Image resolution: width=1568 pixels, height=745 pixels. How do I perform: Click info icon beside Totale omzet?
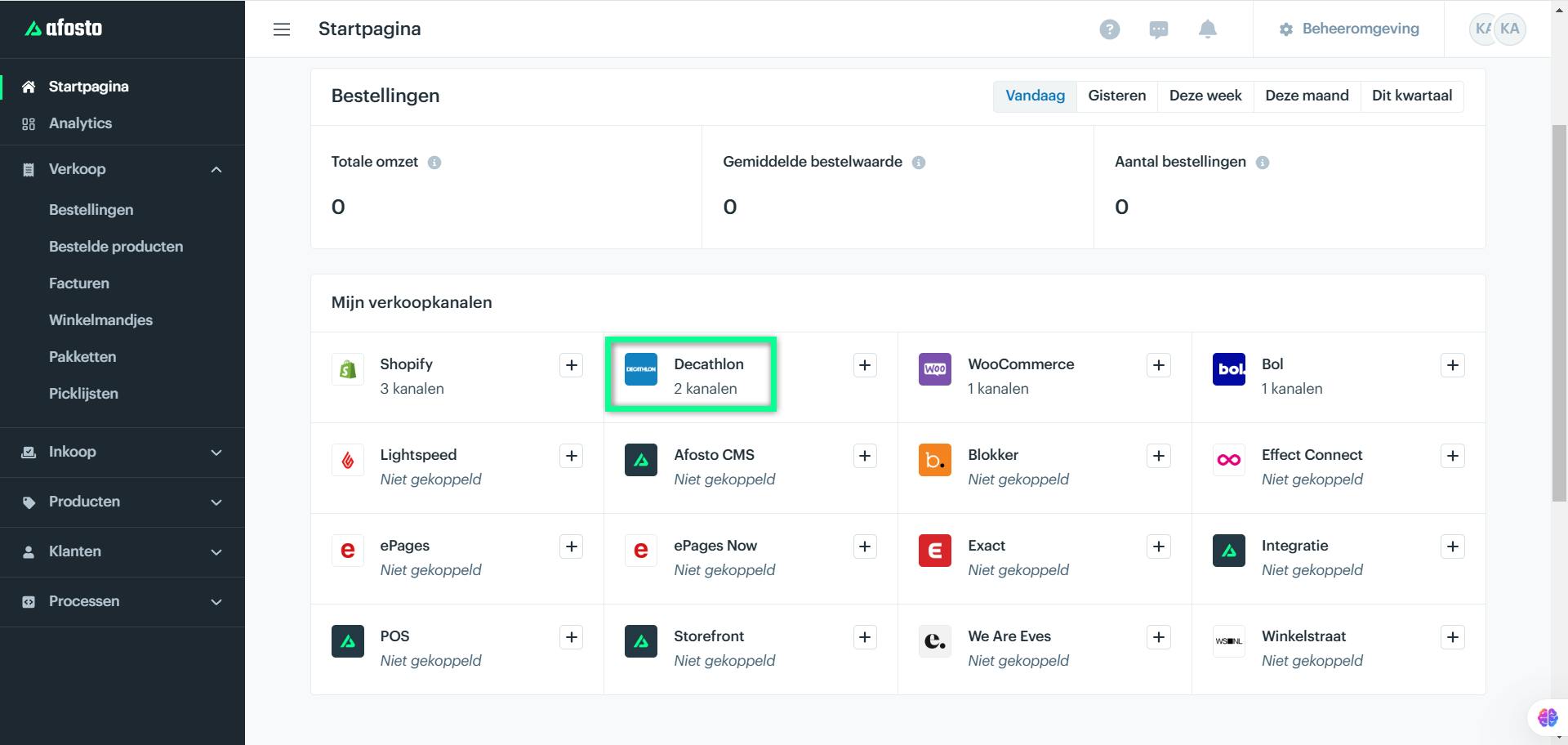(x=434, y=163)
